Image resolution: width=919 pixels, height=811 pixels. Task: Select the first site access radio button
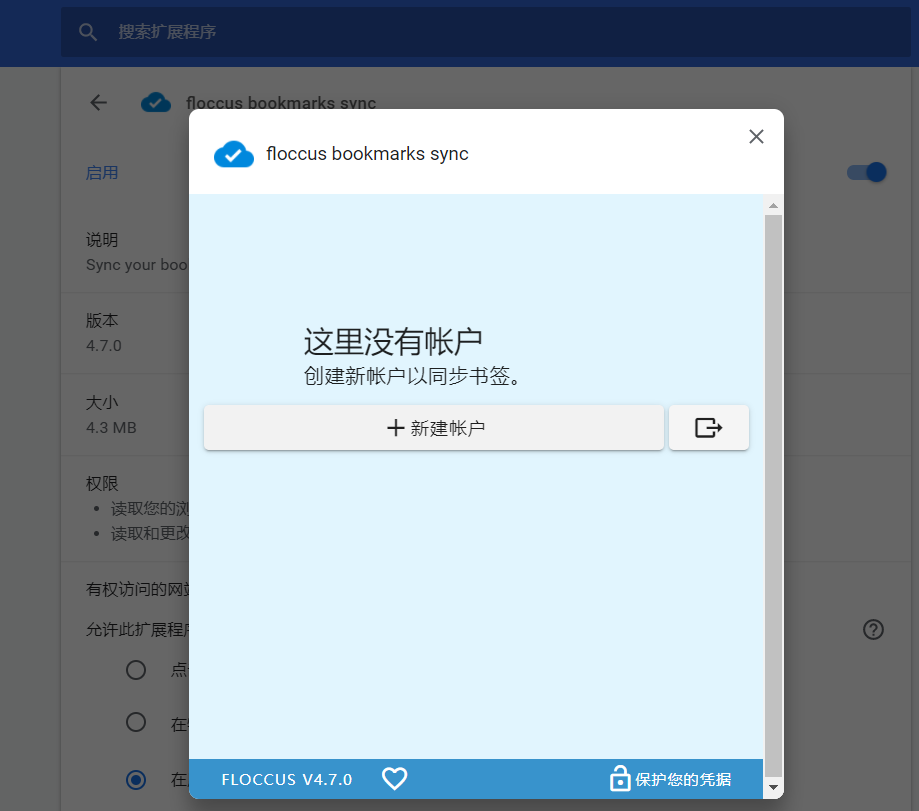click(136, 670)
